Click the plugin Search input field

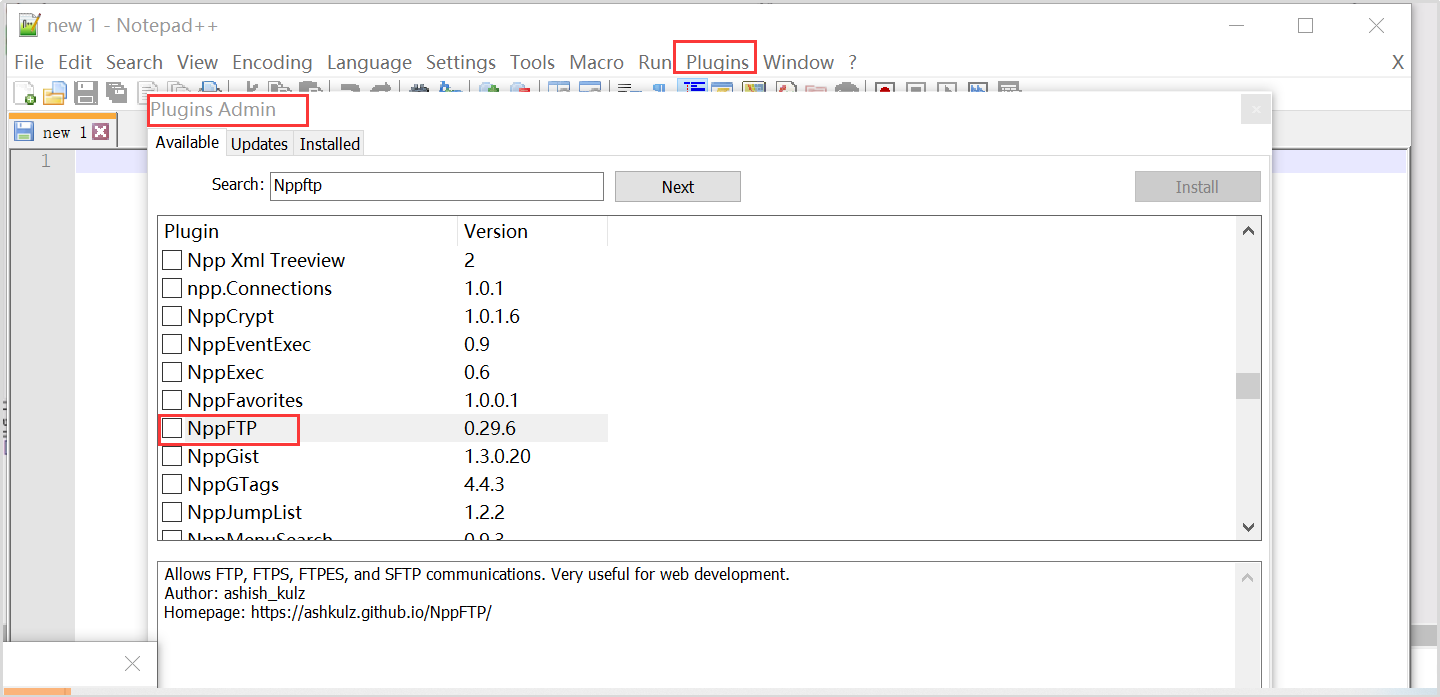(x=437, y=186)
